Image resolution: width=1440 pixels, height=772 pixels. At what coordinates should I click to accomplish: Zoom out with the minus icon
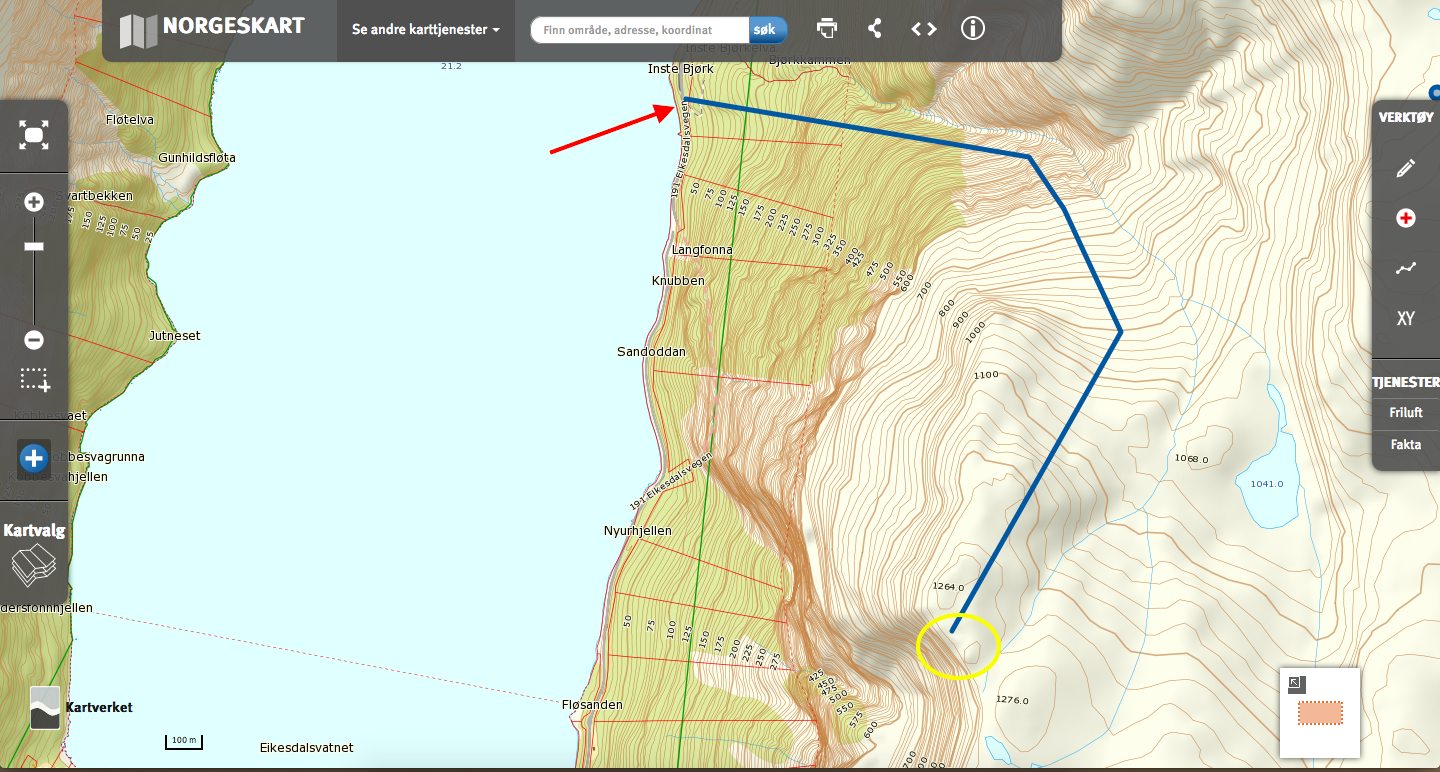point(34,340)
